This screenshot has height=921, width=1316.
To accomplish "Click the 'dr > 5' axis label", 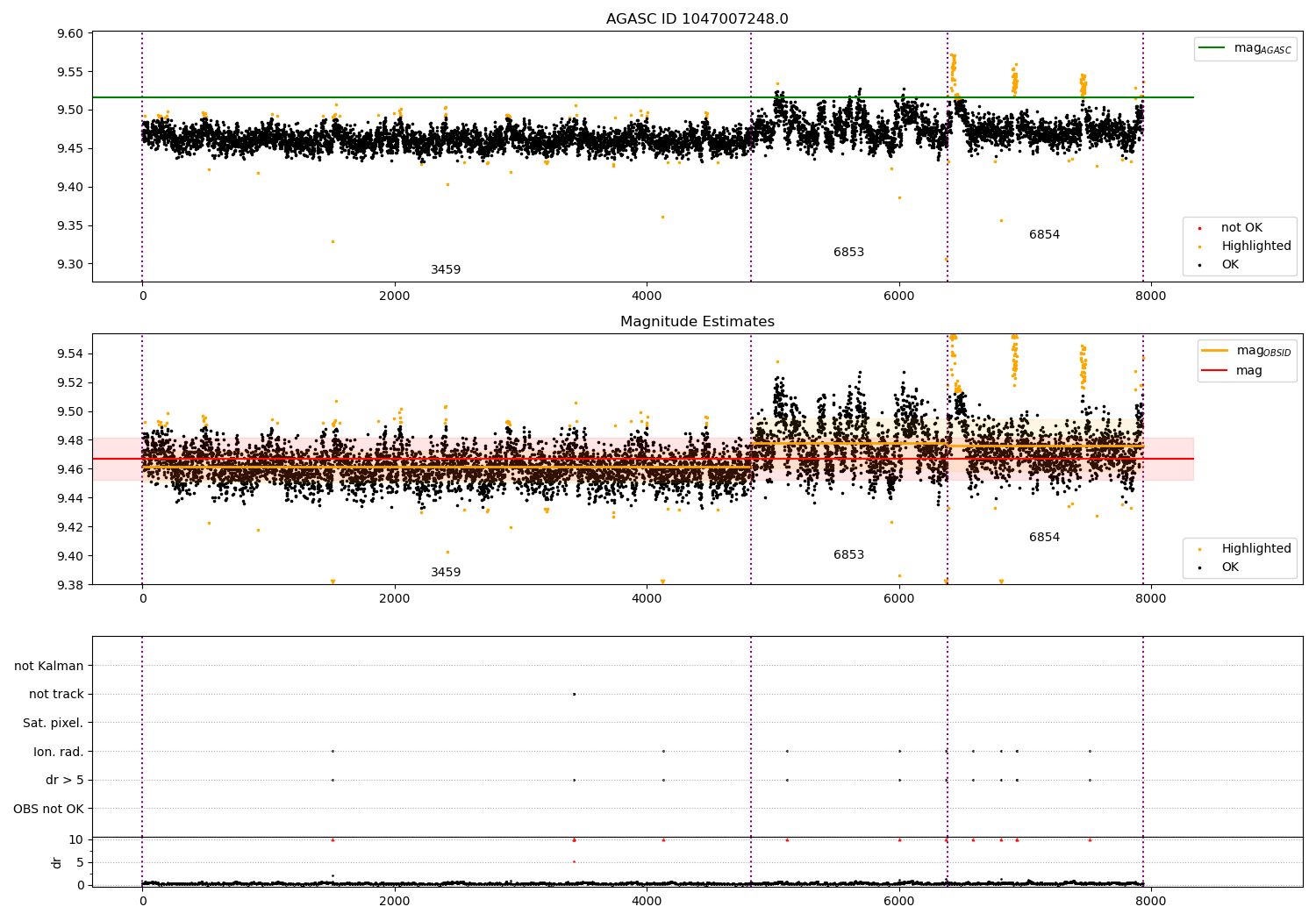I will pos(65,780).
